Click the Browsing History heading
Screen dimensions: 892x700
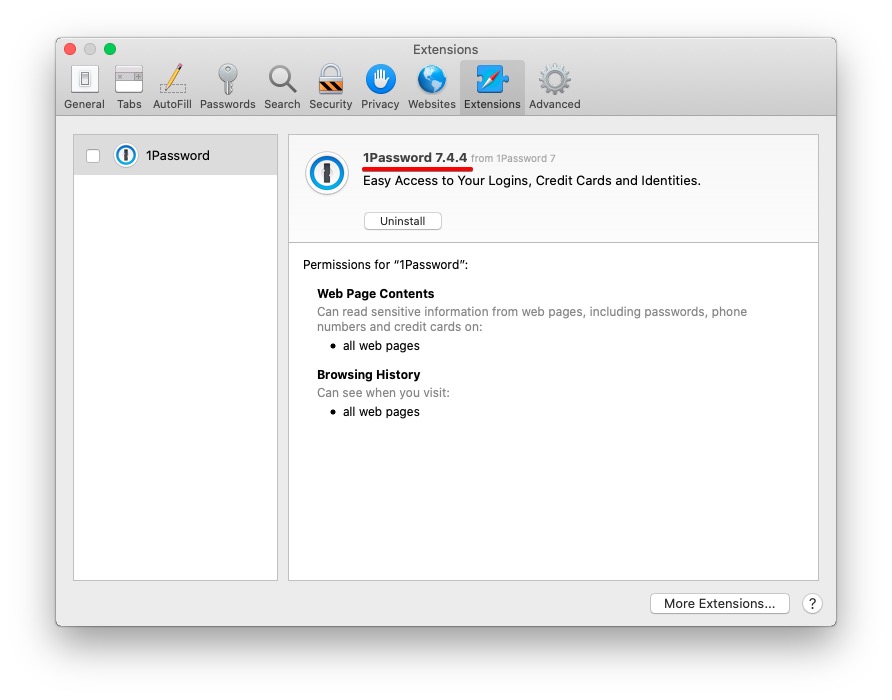click(x=369, y=374)
